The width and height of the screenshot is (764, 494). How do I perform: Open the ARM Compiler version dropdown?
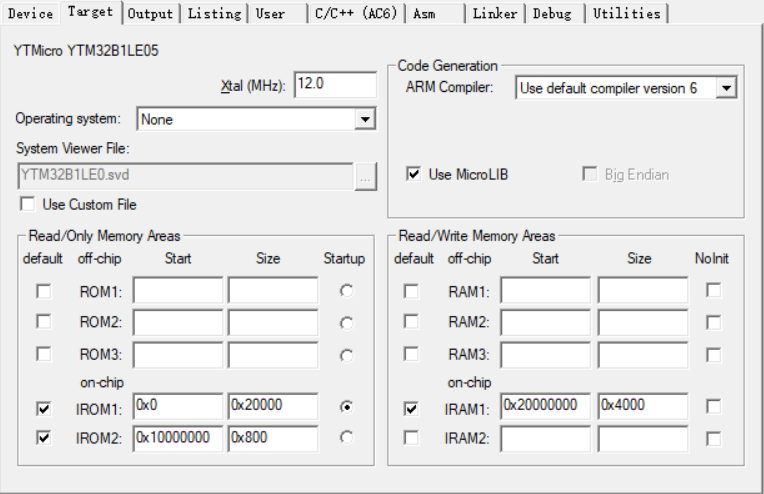727,89
